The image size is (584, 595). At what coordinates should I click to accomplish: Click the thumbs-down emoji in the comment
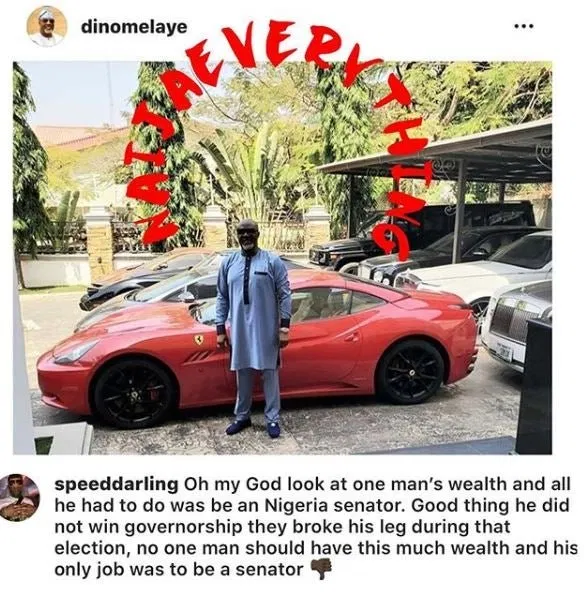tap(321, 570)
